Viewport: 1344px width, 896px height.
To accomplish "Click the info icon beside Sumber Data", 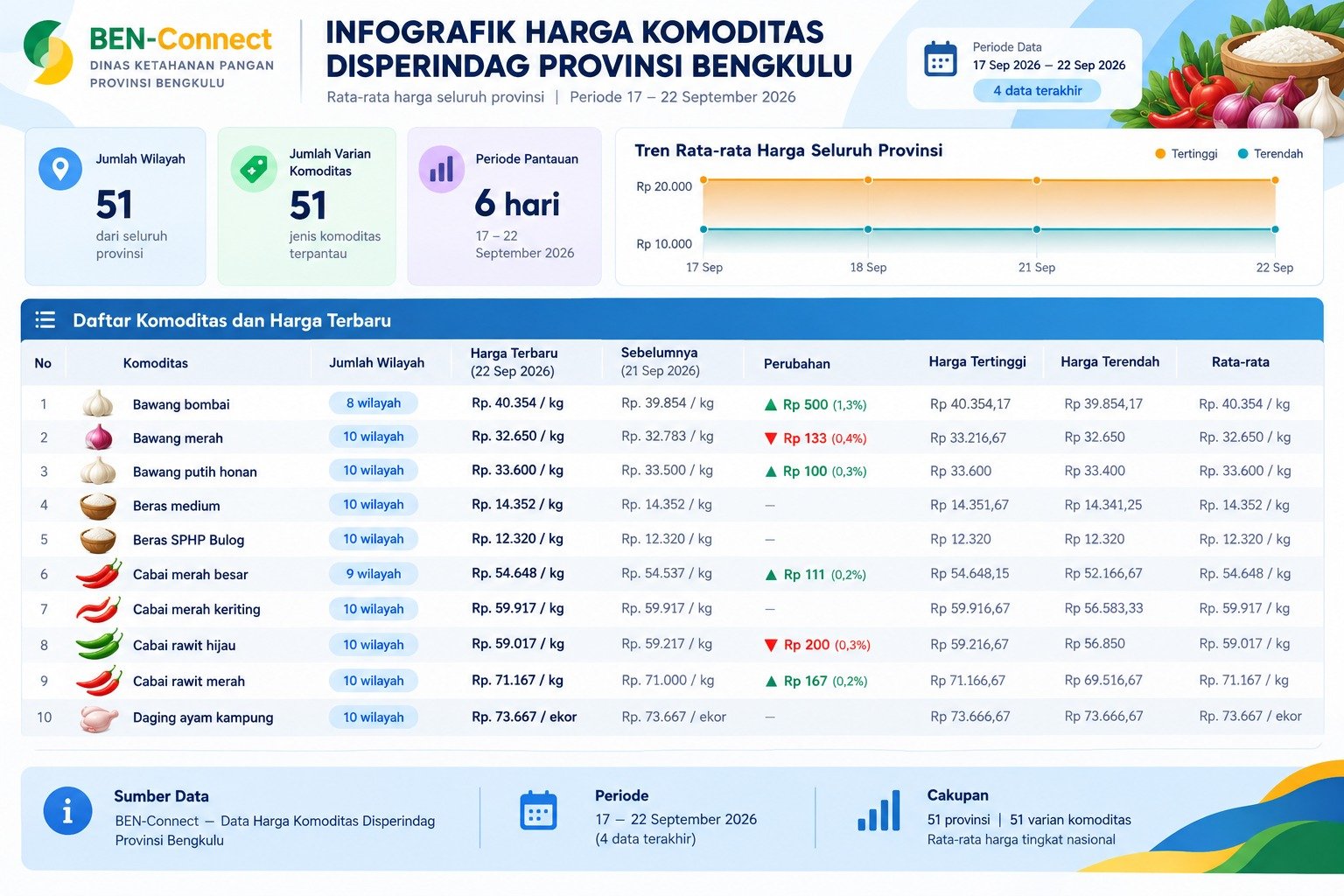I will pos(67,810).
